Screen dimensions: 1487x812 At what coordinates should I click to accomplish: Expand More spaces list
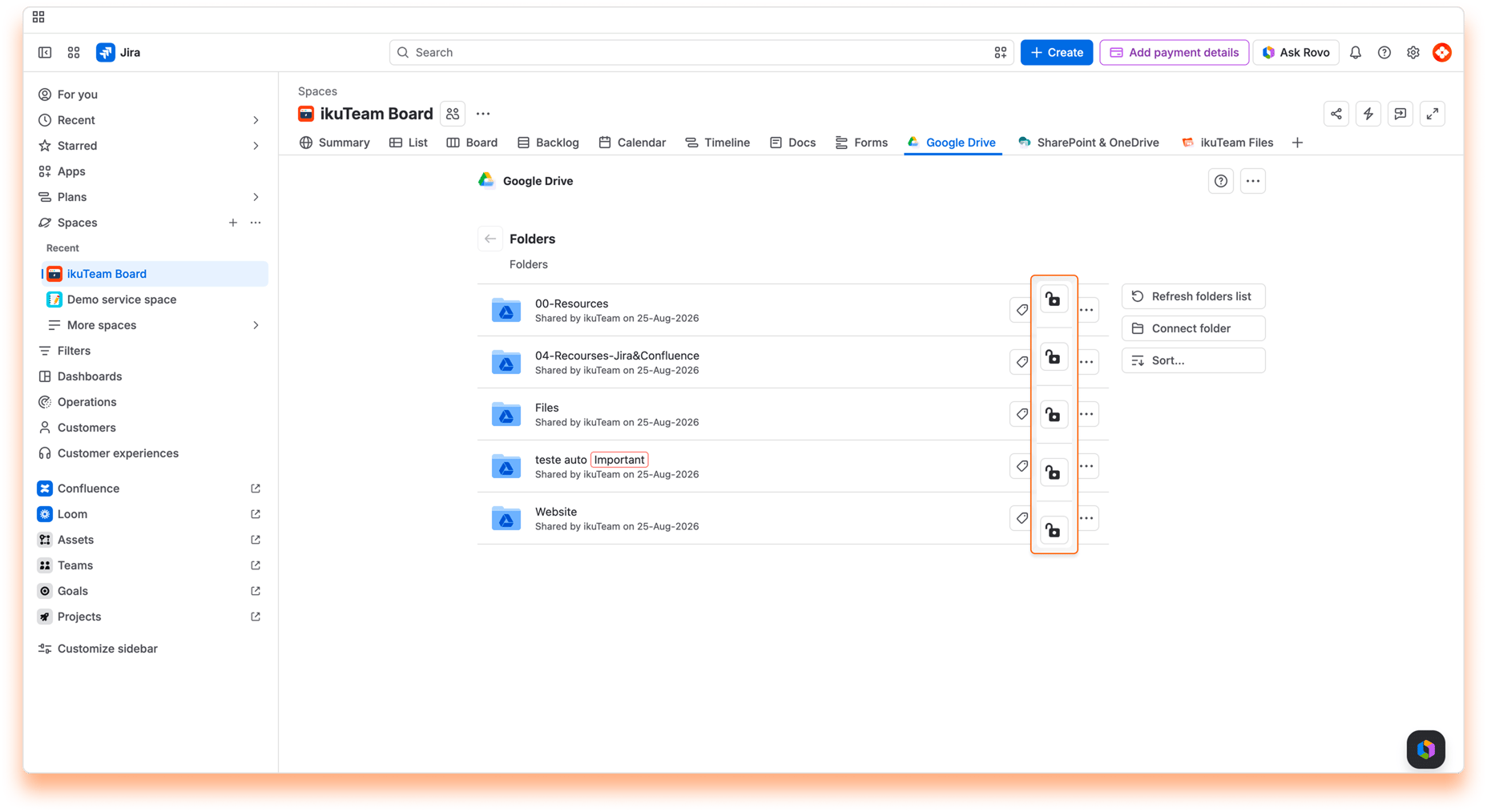pos(256,325)
